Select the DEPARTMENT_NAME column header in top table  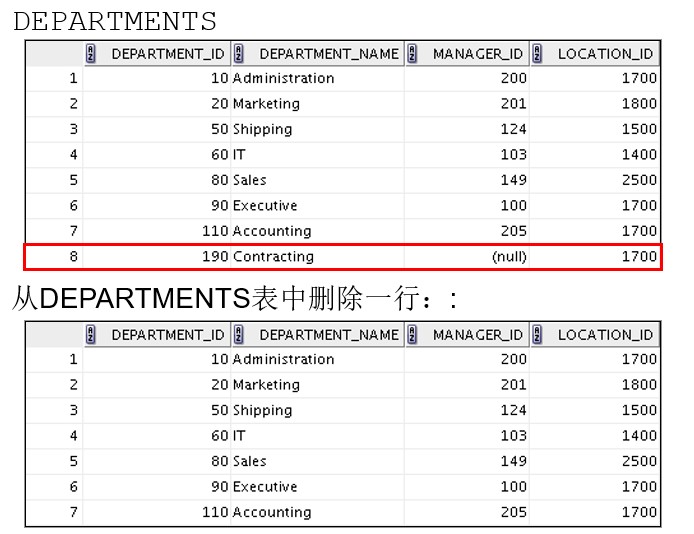317,54
